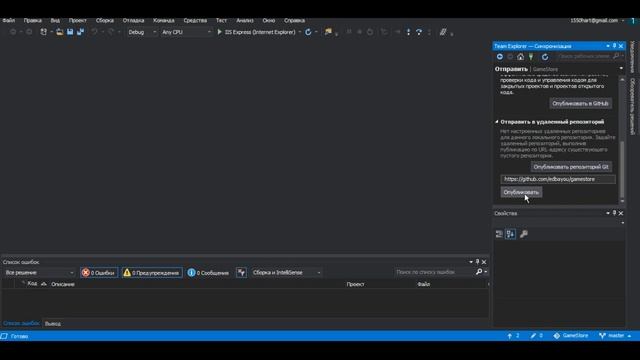Click the Step Into debug icon
Viewport: 640px width, 360px height.
click(x=408, y=32)
